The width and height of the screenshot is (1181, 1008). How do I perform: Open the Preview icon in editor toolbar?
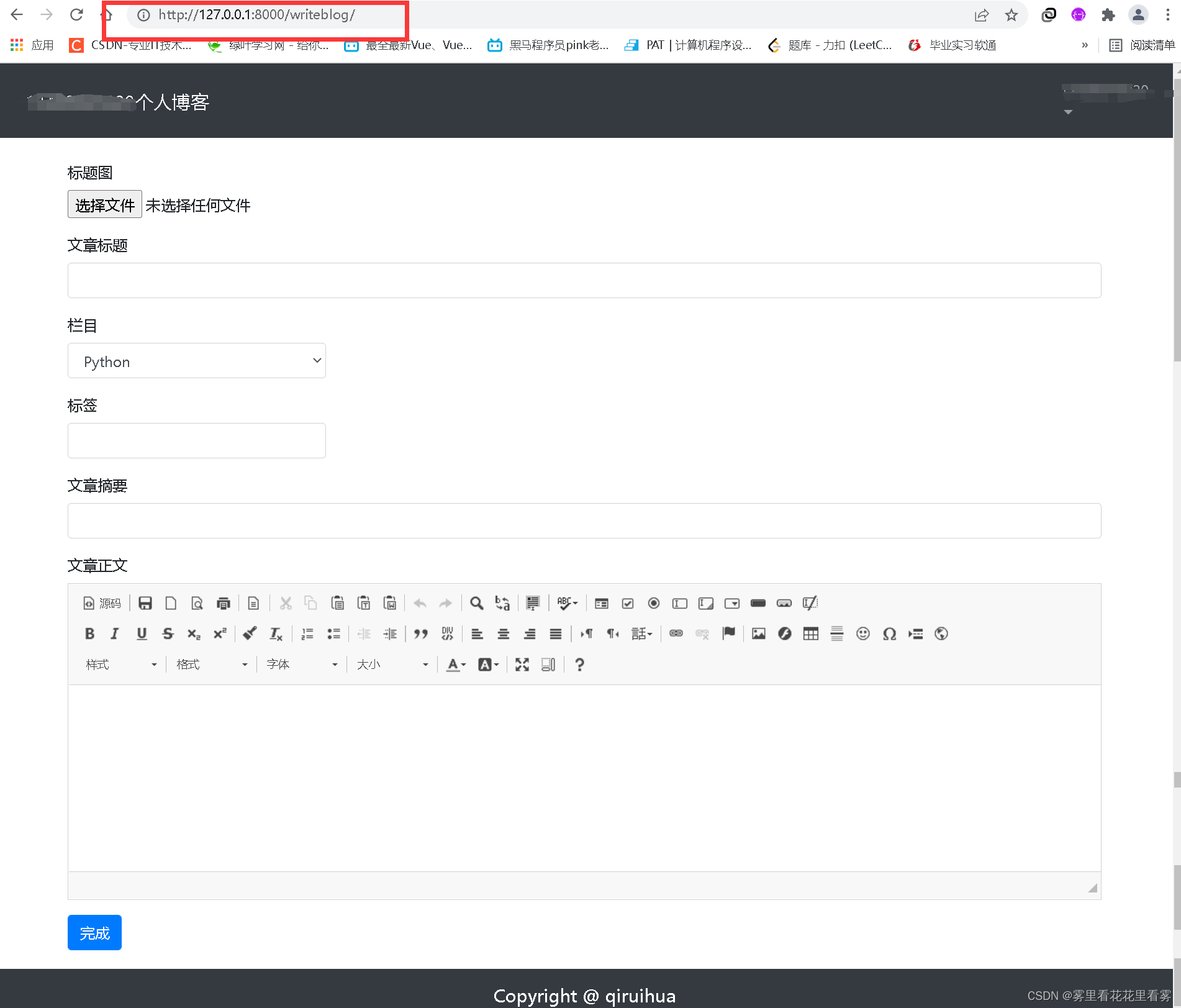[197, 603]
